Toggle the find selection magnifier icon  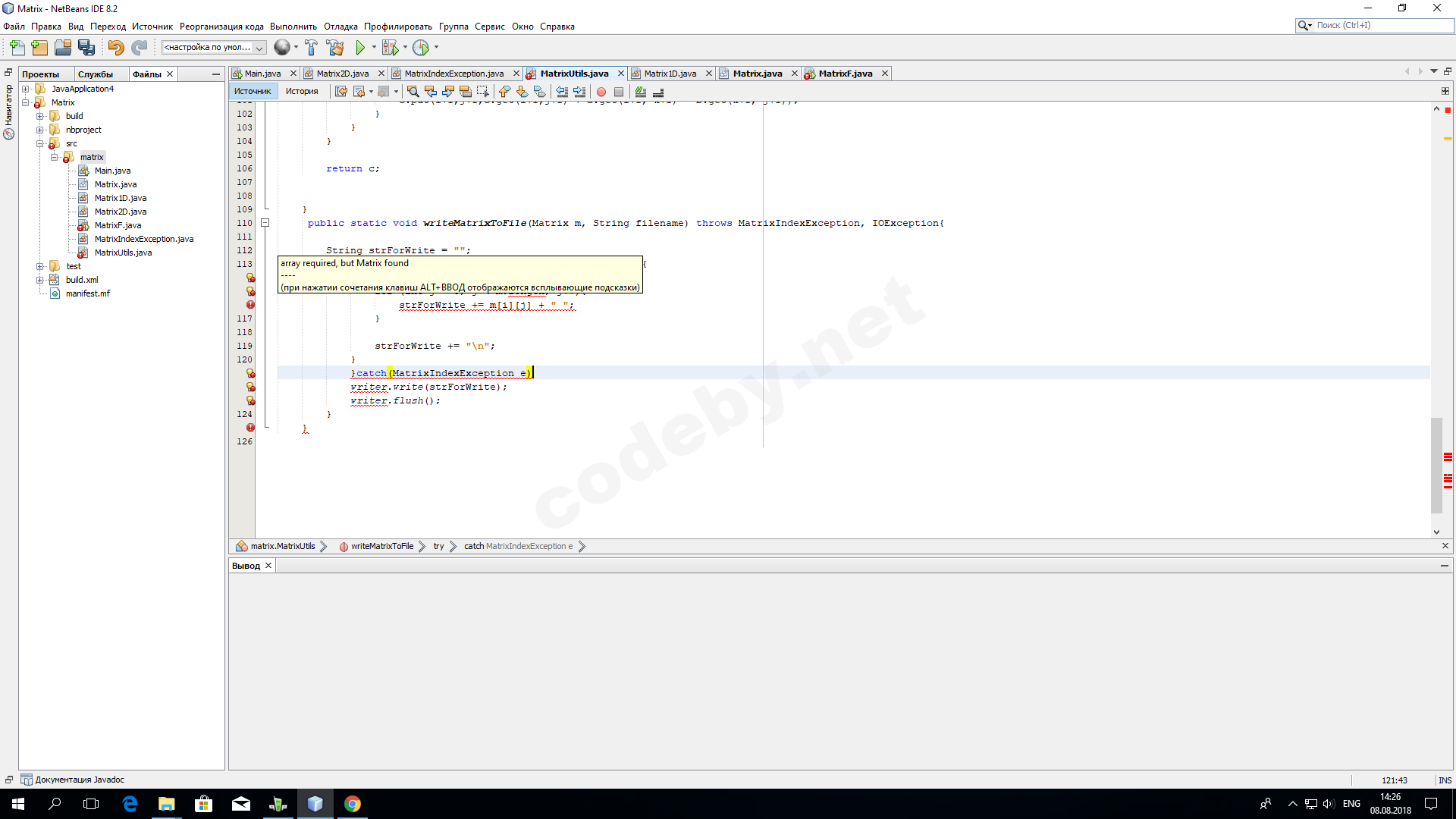(413, 92)
